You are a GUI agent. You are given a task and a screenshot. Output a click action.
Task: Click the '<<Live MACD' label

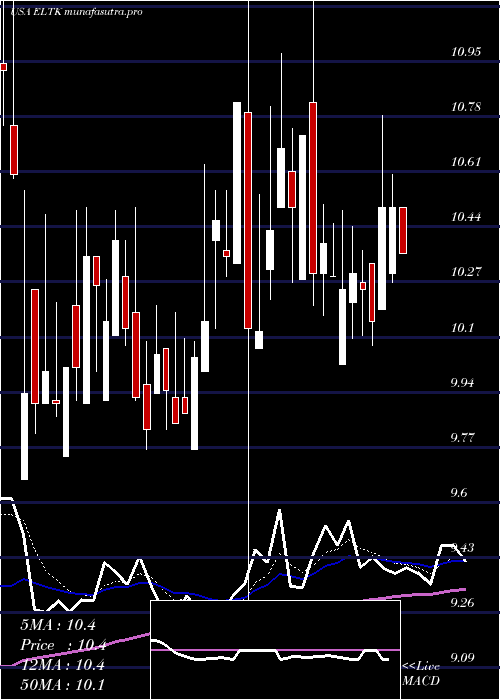pyautogui.click(x=421, y=674)
